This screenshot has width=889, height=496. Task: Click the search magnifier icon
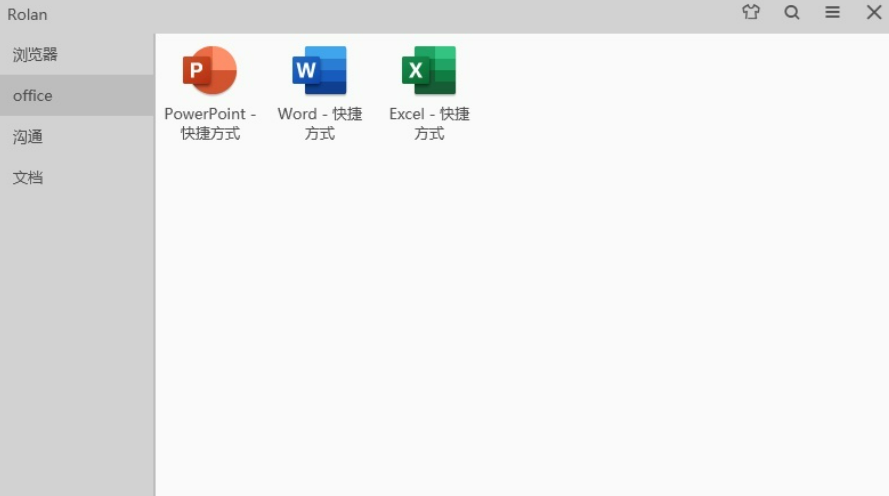tap(791, 12)
